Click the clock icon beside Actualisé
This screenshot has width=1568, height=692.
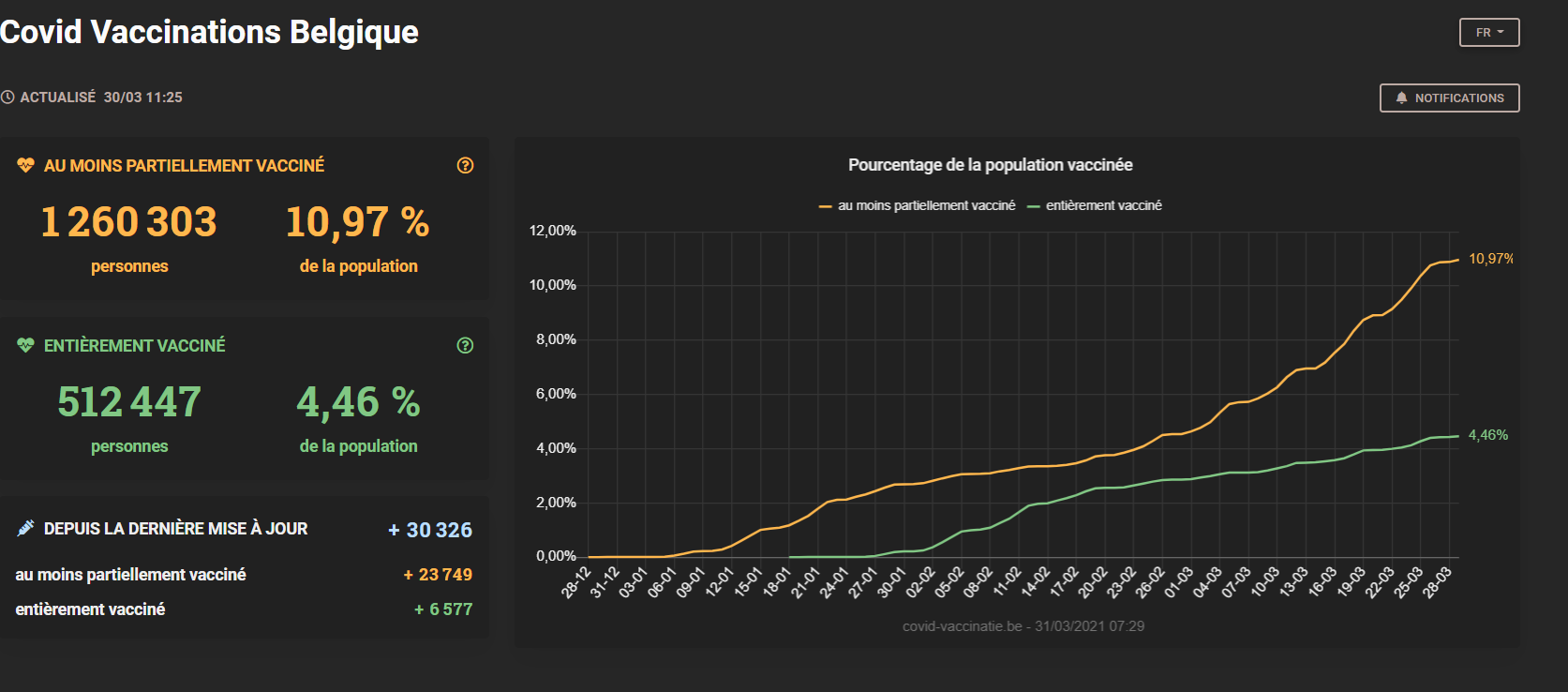[x=7, y=98]
